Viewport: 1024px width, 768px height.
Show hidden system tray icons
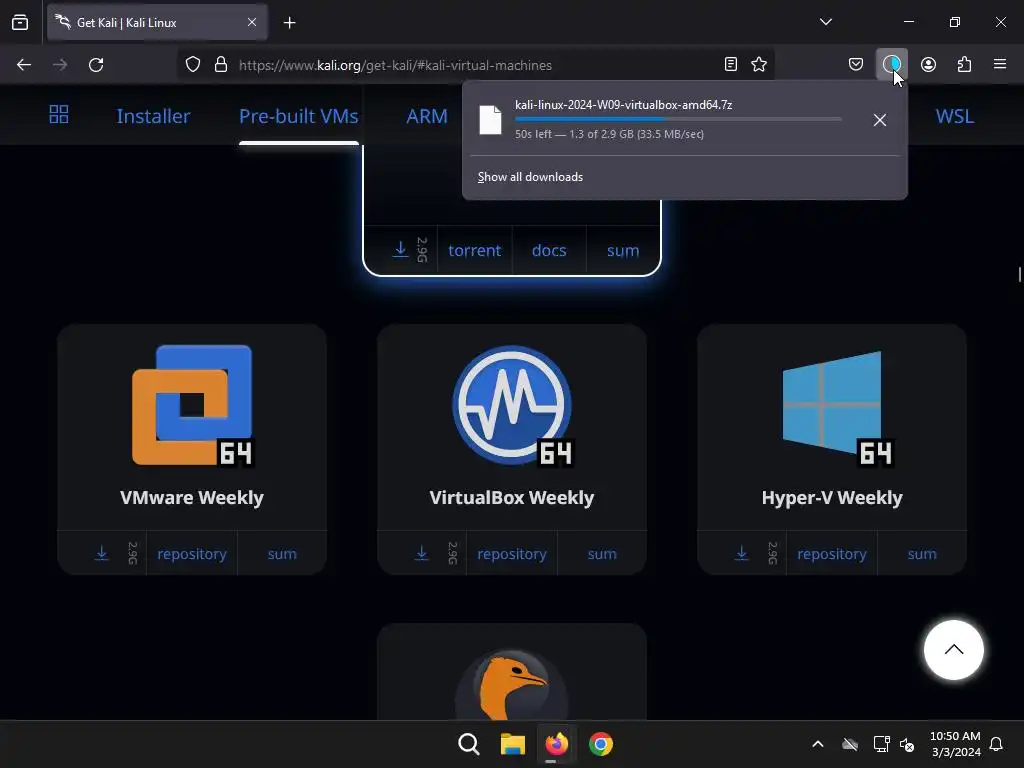coord(818,744)
